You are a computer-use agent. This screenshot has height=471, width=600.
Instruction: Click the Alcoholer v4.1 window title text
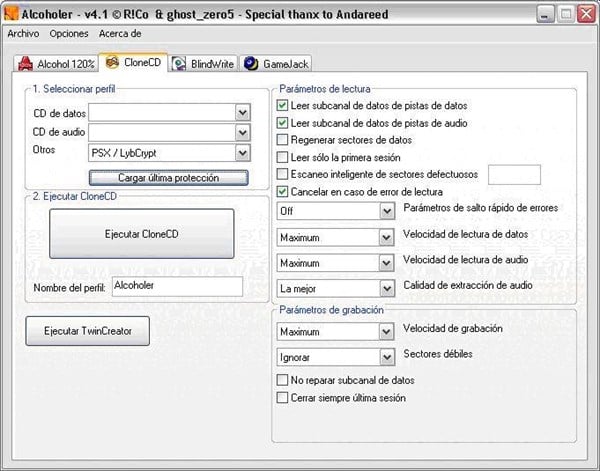205,15
